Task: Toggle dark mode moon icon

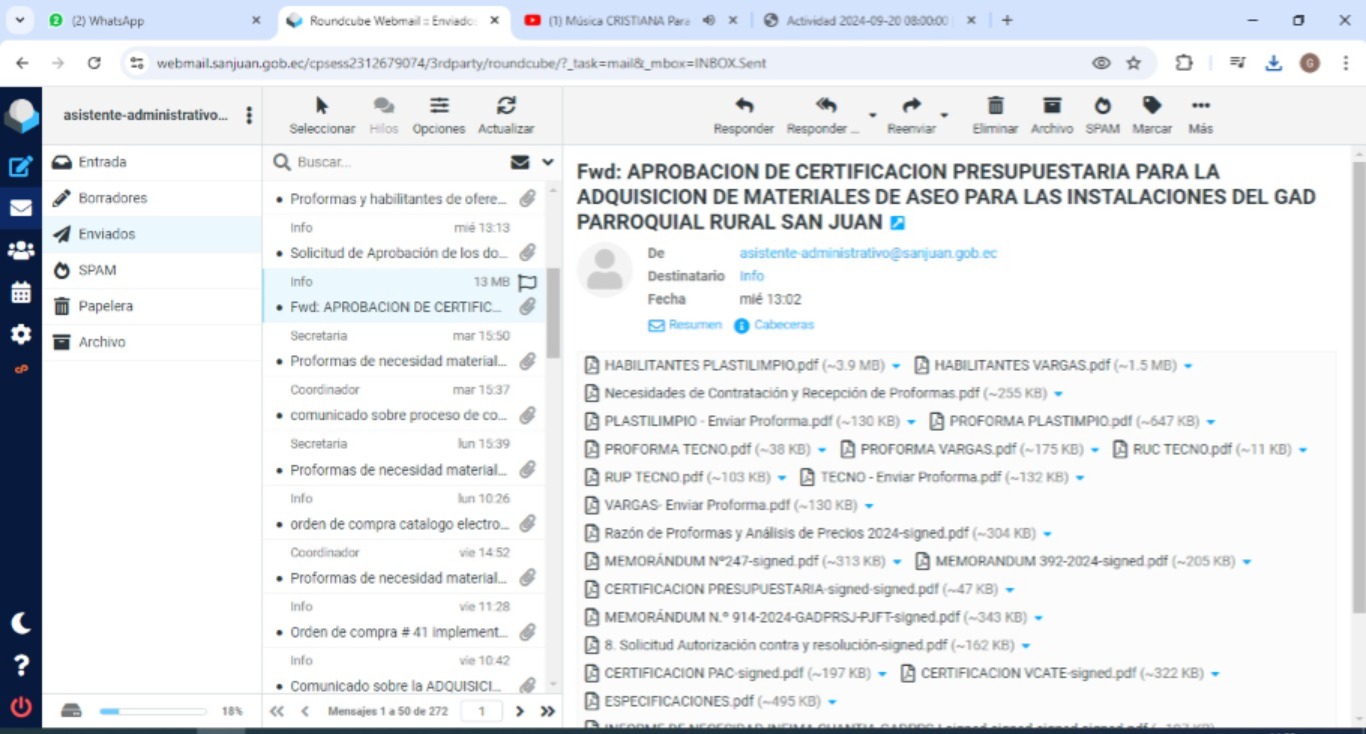Action: (x=21, y=623)
